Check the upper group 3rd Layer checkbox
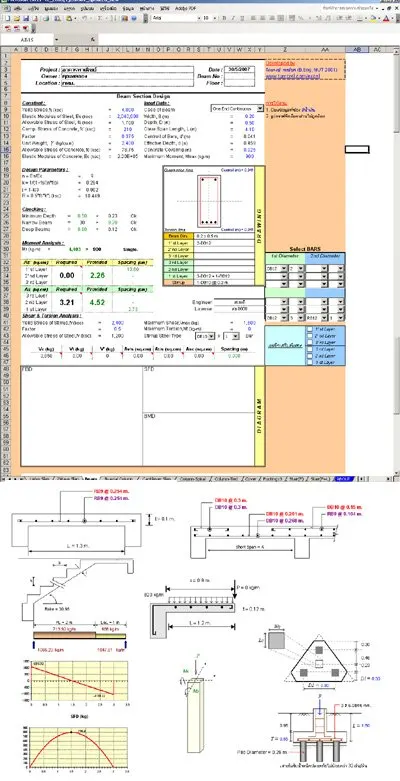The height and width of the screenshot is (781, 400). [309, 342]
